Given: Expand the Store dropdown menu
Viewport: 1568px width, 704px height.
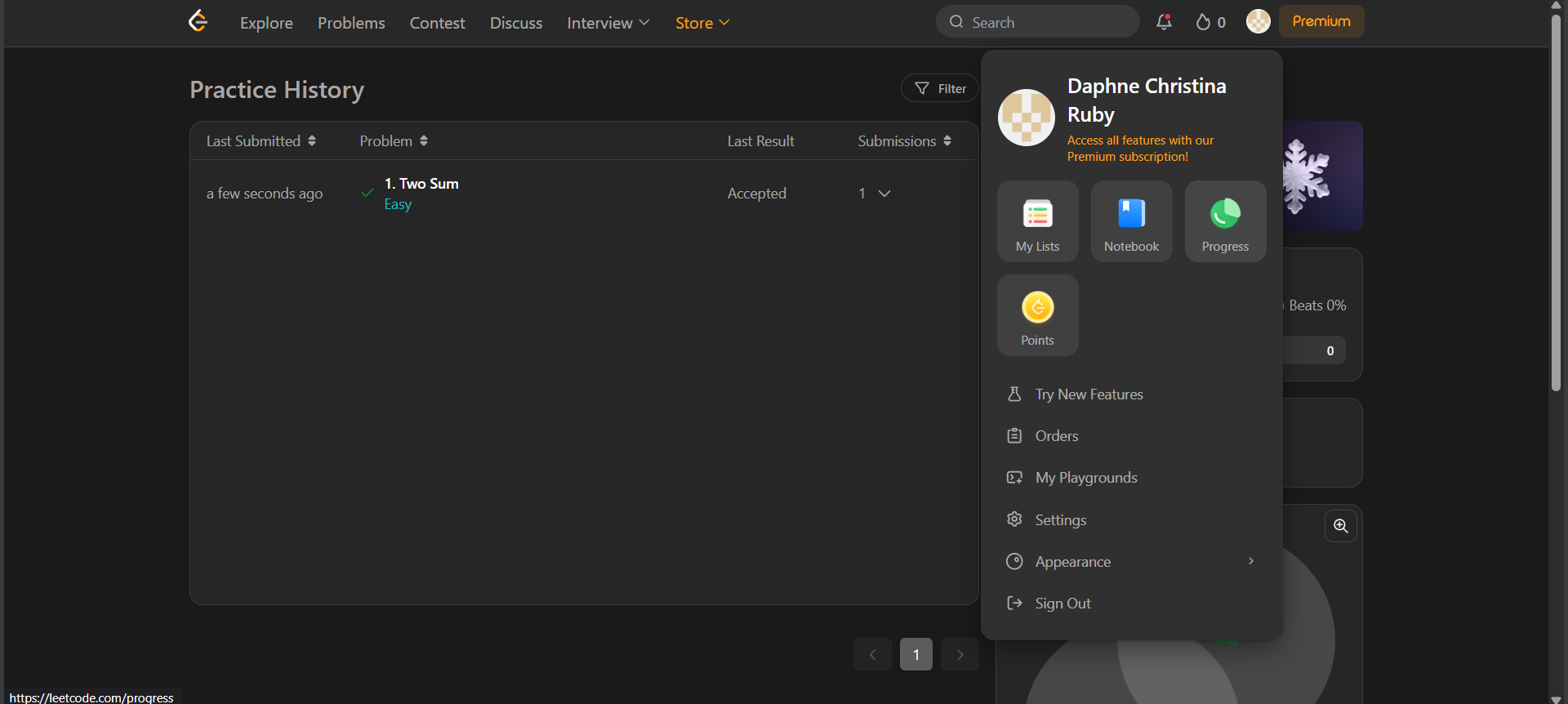Looking at the screenshot, I should click(x=702, y=23).
